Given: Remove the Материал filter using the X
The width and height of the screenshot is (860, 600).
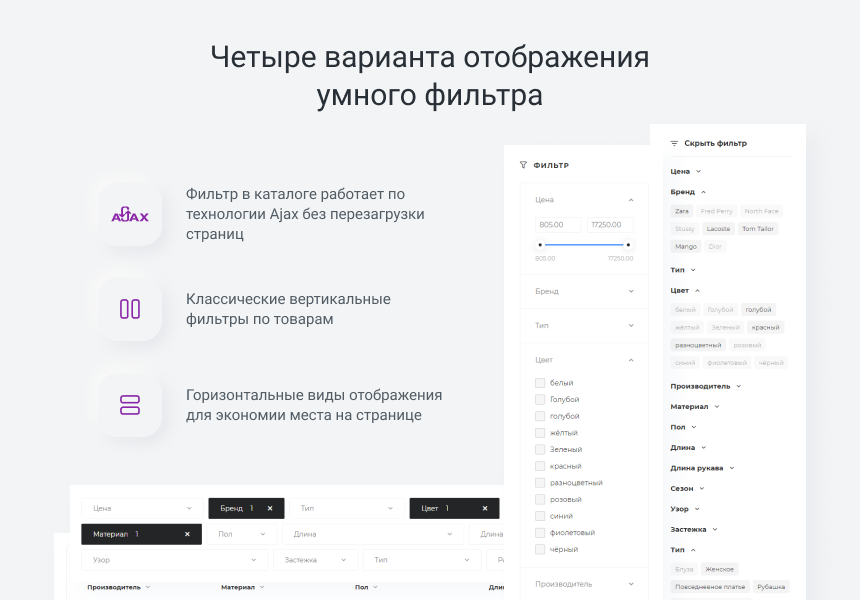Looking at the screenshot, I should [x=187, y=534].
